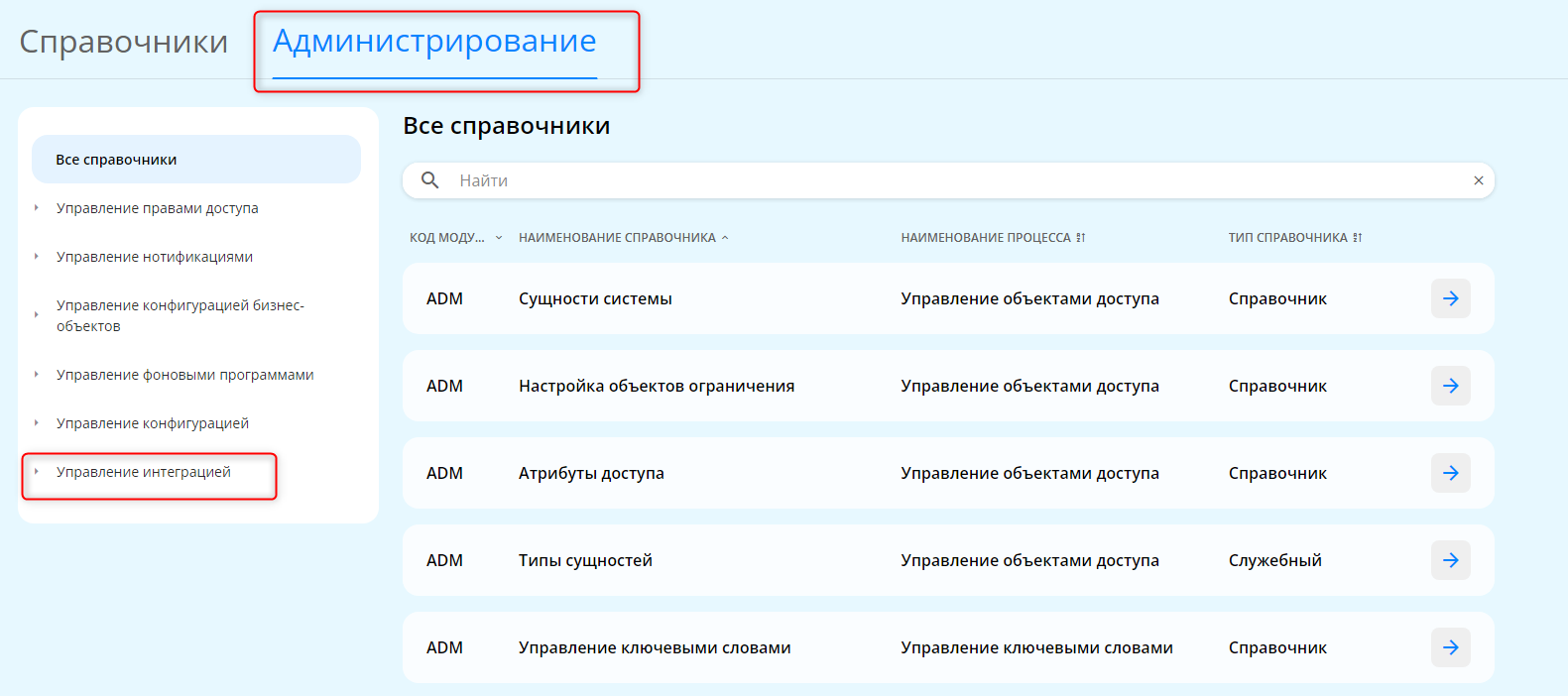This screenshot has height=696, width=1568.
Task: Open Управление правами доступа section
Action: pyautogui.click(x=158, y=208)
